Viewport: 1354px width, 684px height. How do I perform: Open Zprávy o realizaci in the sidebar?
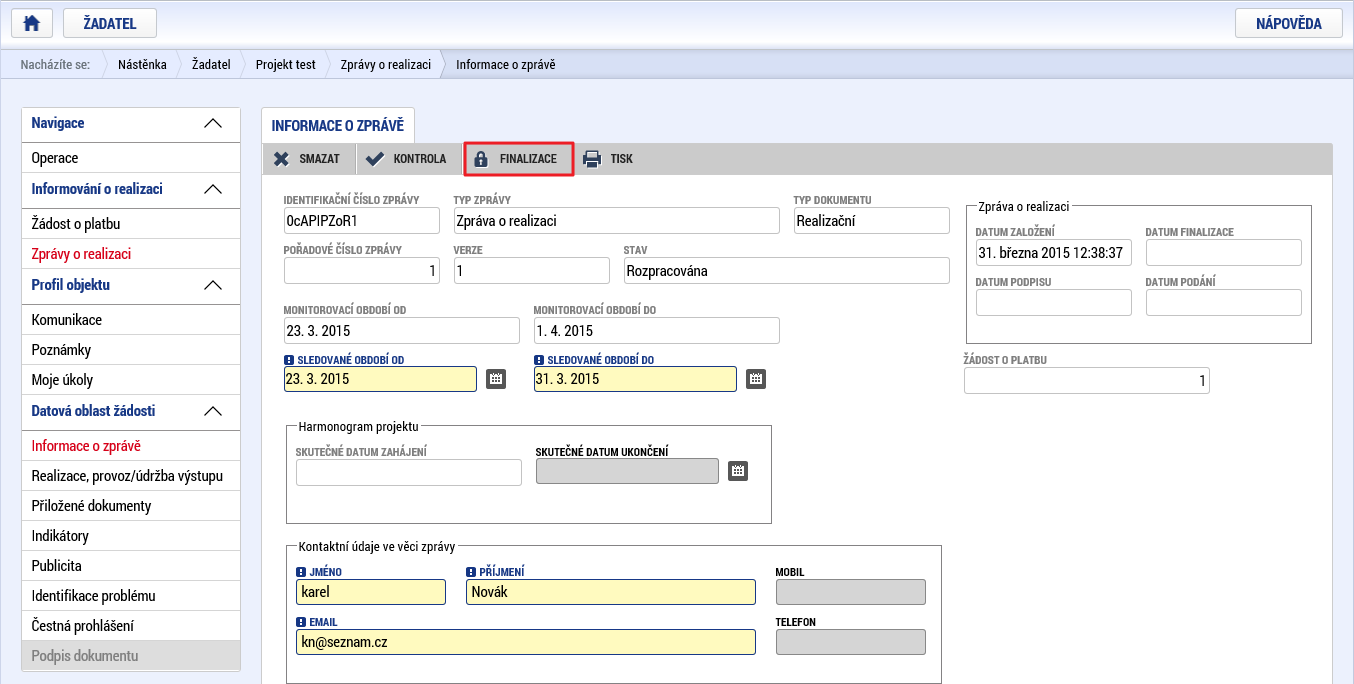131,254
